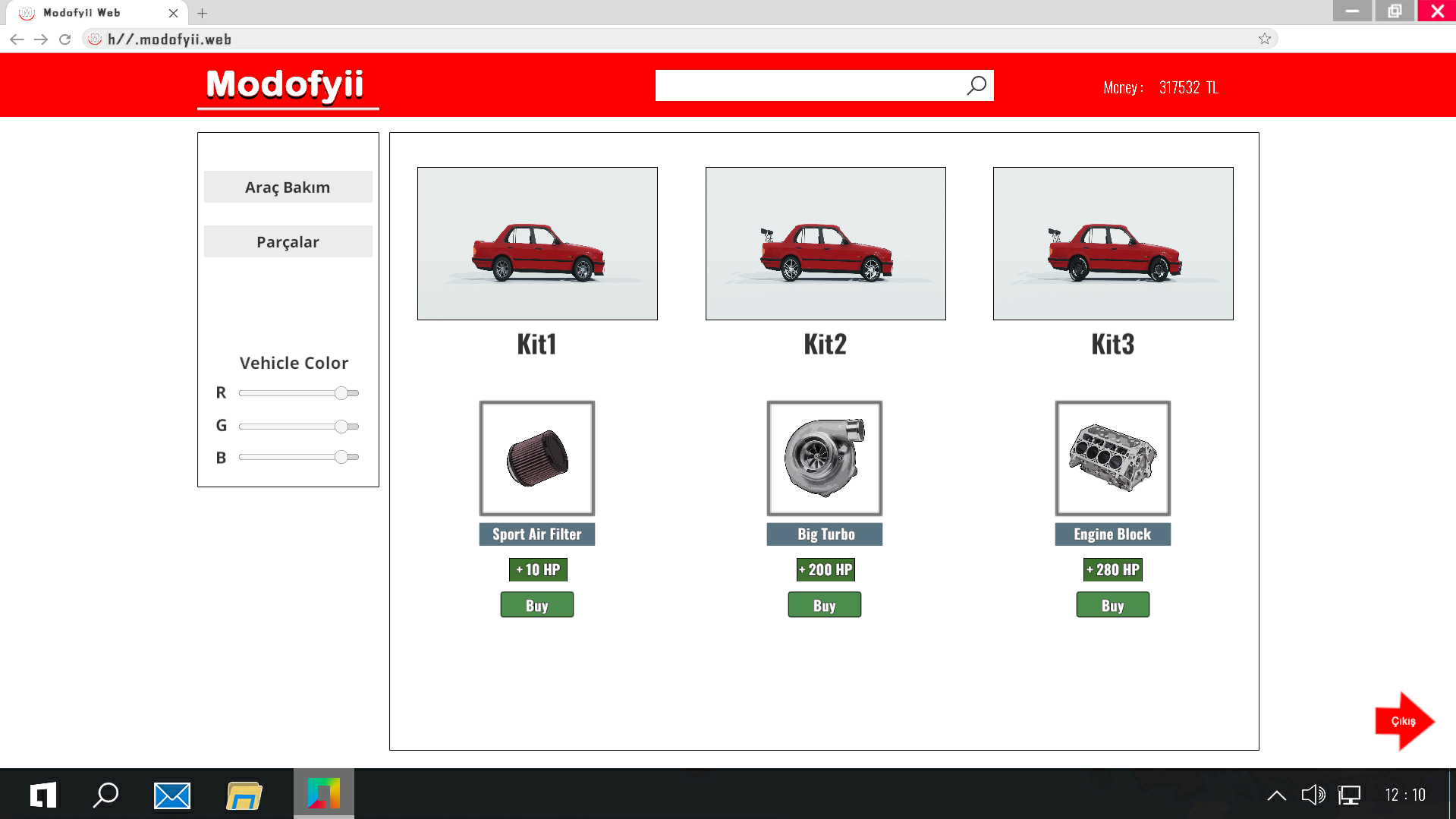
Task: Expand the system tray hidden icons chevron
Action: (x=1276, y=795)
